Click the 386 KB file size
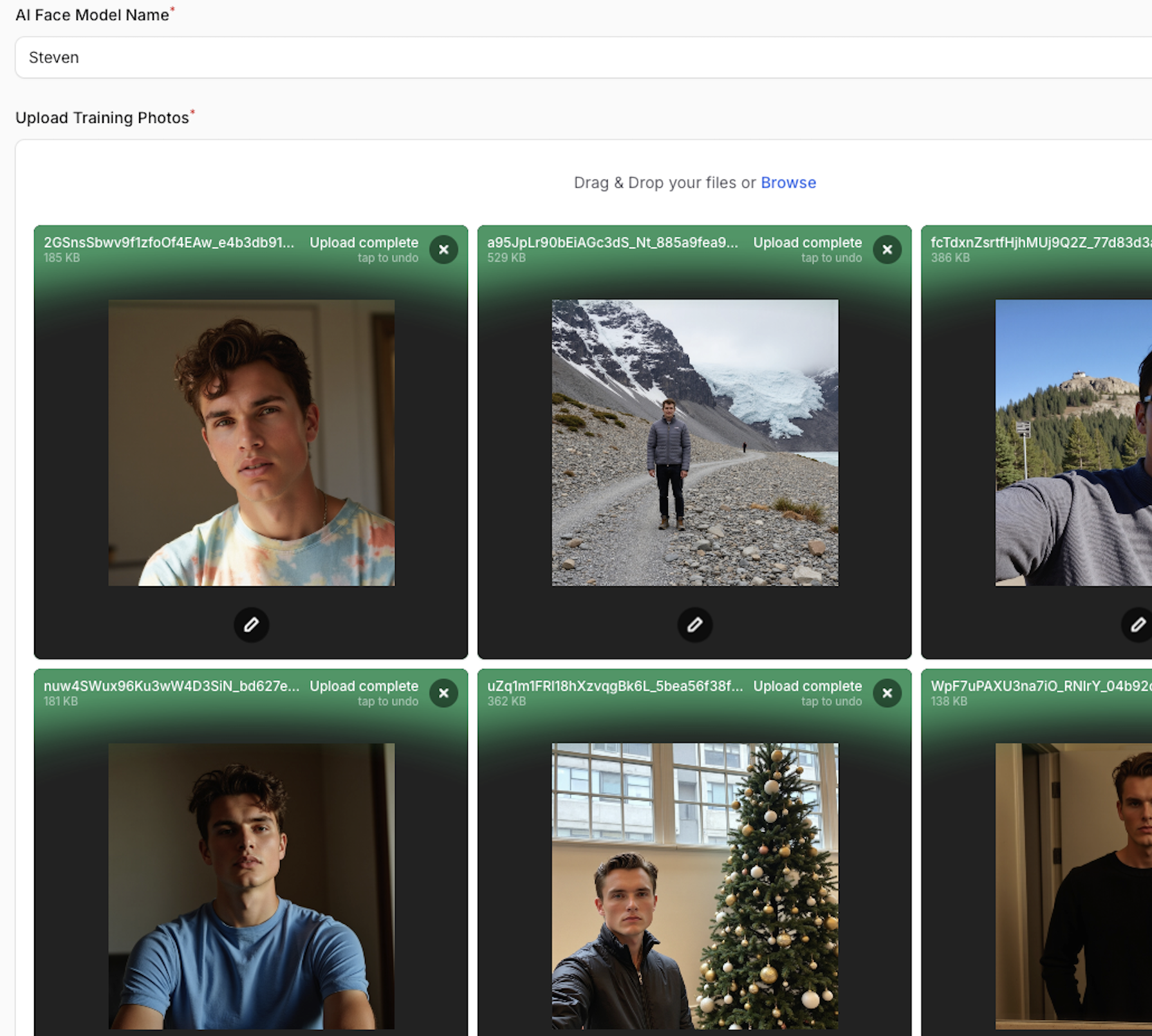The height and width of the screenshot is (1036, 1152). pyautogui.click(x=950, y=258)
